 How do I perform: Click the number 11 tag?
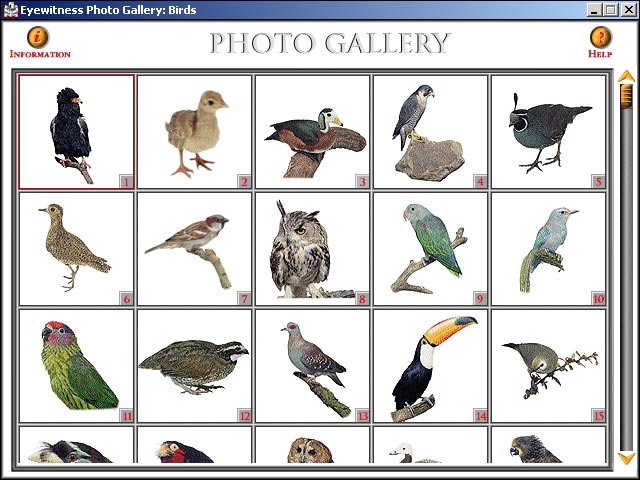(127, 416)
